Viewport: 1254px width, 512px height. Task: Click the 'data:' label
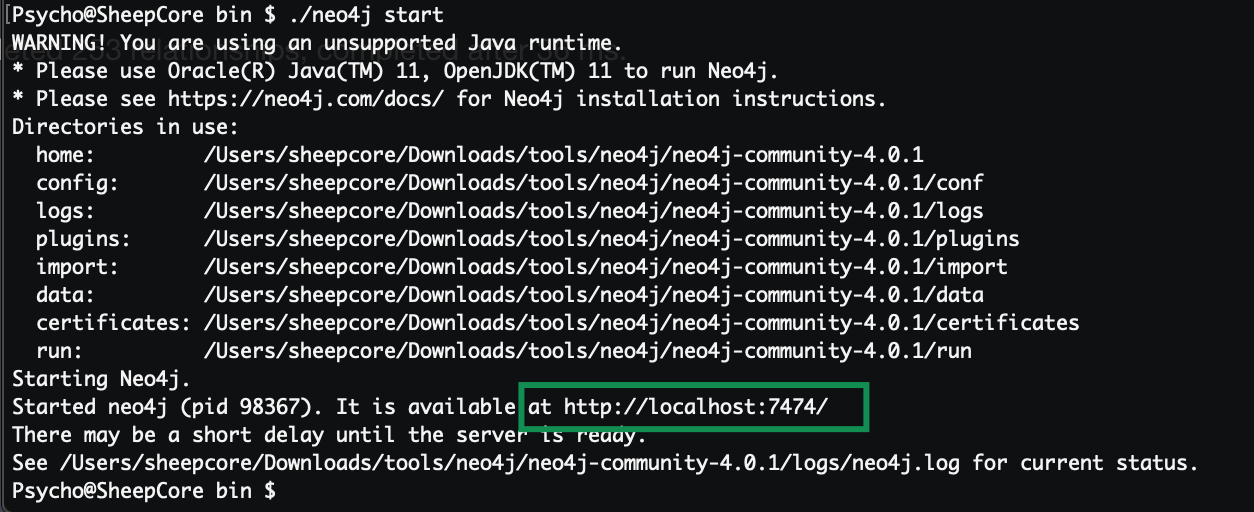(66, 296)
